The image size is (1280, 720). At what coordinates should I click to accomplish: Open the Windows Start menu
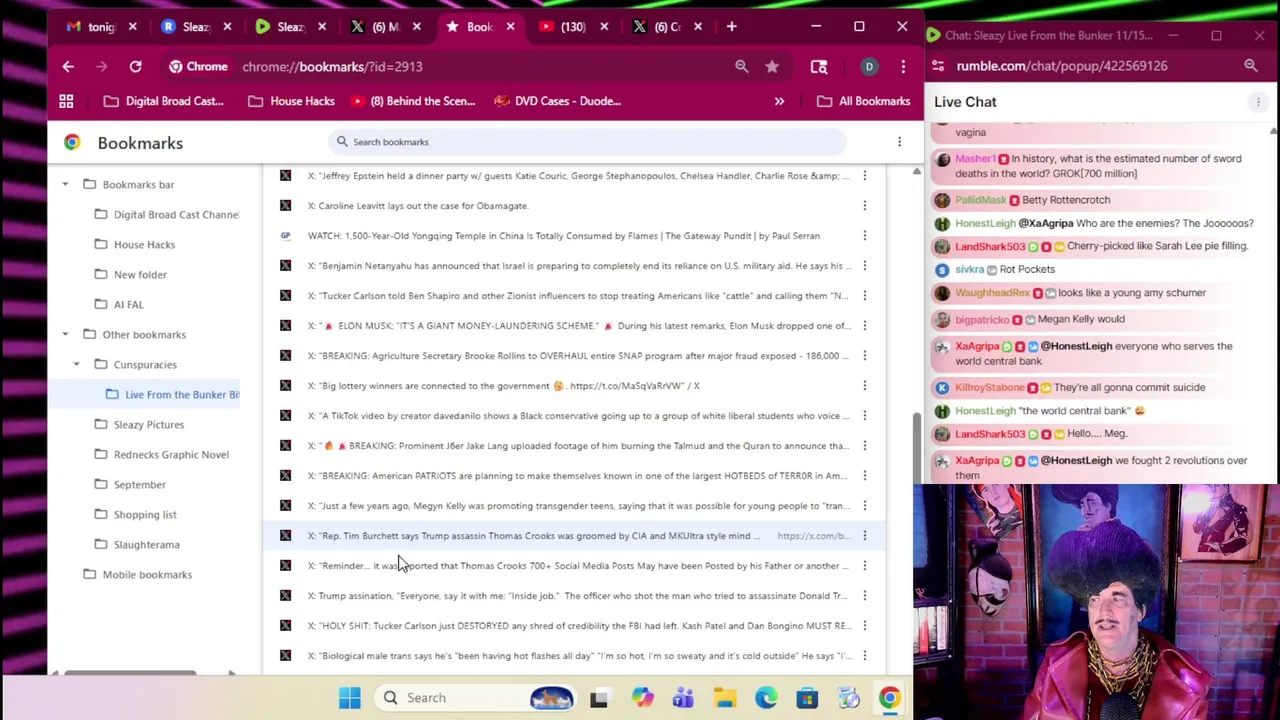tap(349, 698)
